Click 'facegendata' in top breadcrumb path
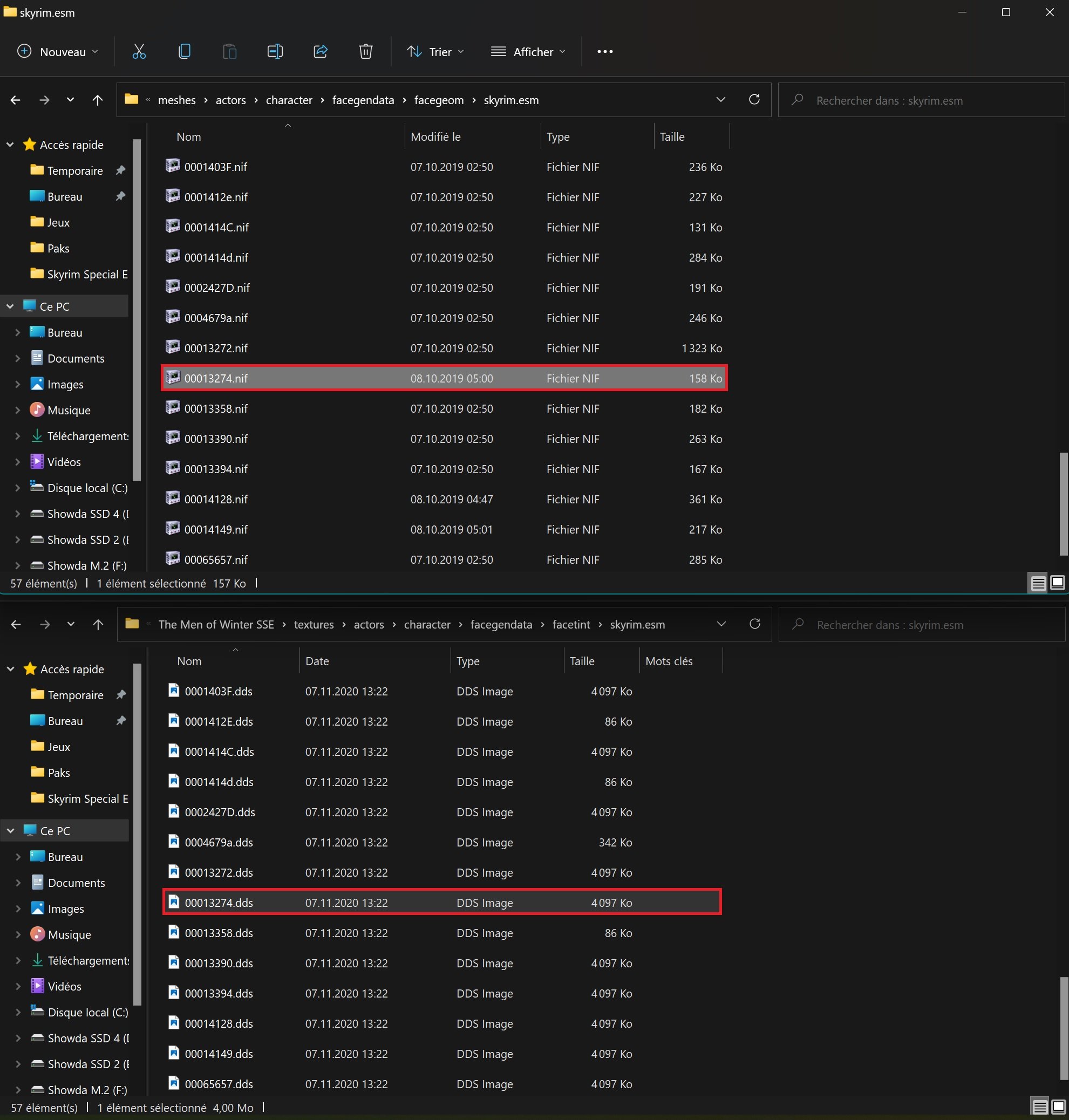 point(363,100)
